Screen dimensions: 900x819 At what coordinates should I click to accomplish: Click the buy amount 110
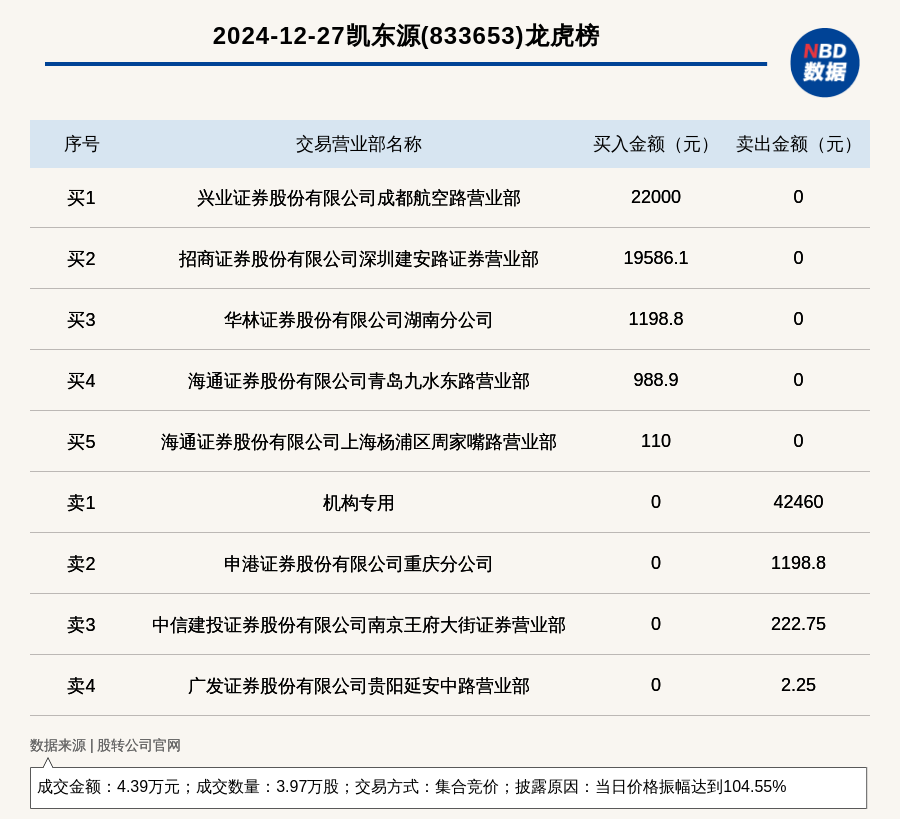pos(655,441)
